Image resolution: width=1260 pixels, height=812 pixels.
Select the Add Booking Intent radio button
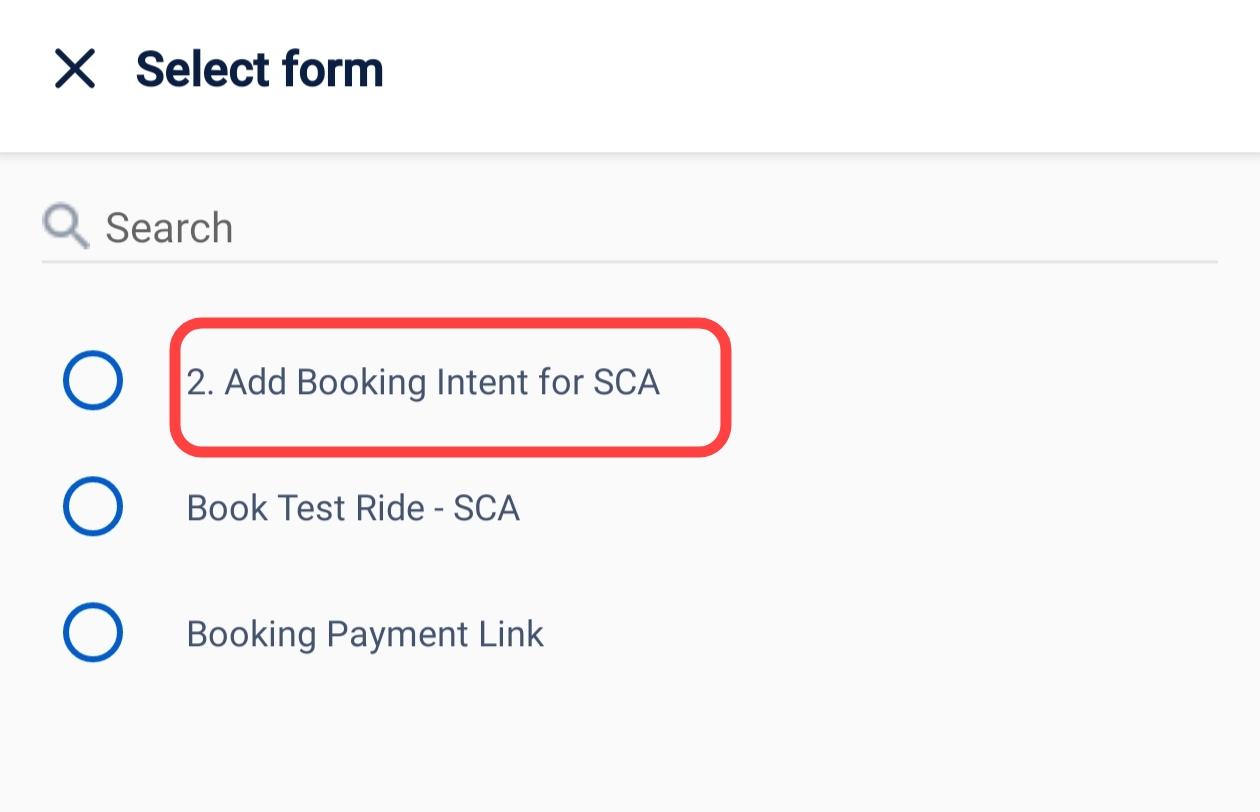tap(93, 381)
